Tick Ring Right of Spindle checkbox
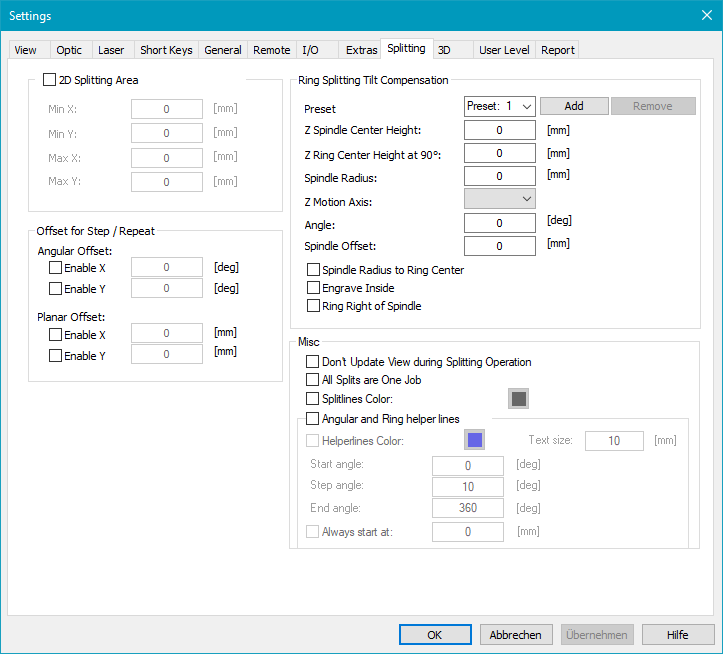This screenshot has height=654, width=723. pyautogui.click(x=314, y=306)
